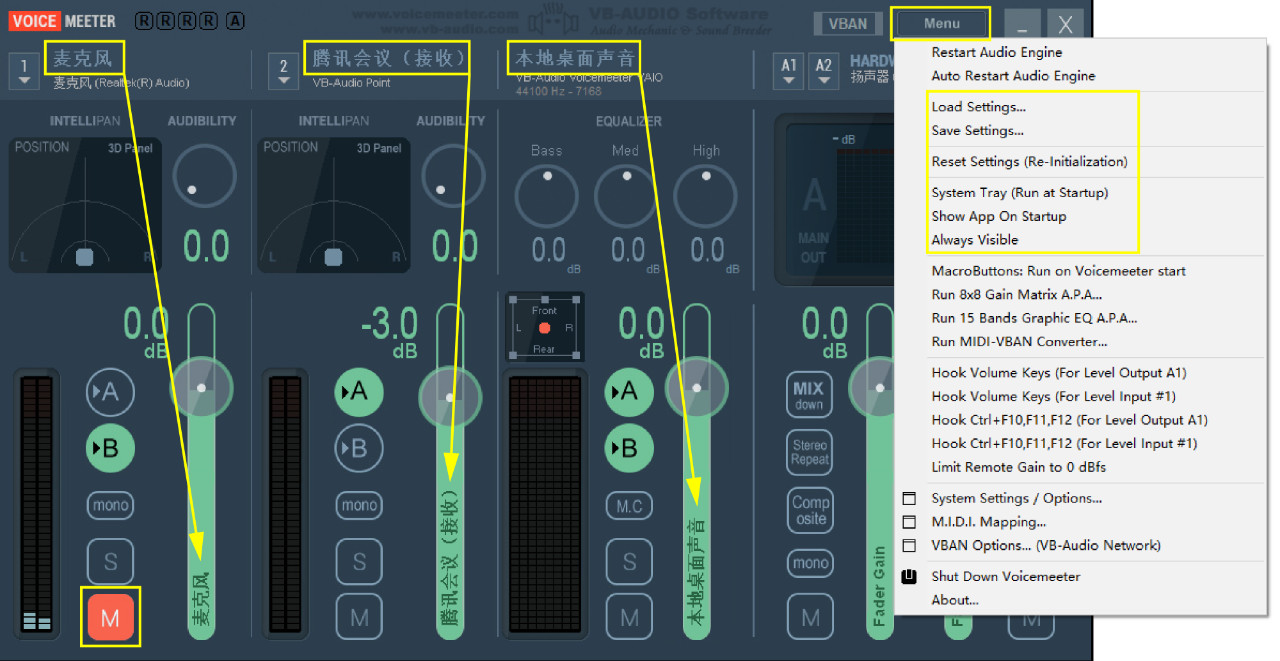Enable mono on the 麦克风 strip
Viewport: 1280px width, 661px height.
tap(110, 505)
